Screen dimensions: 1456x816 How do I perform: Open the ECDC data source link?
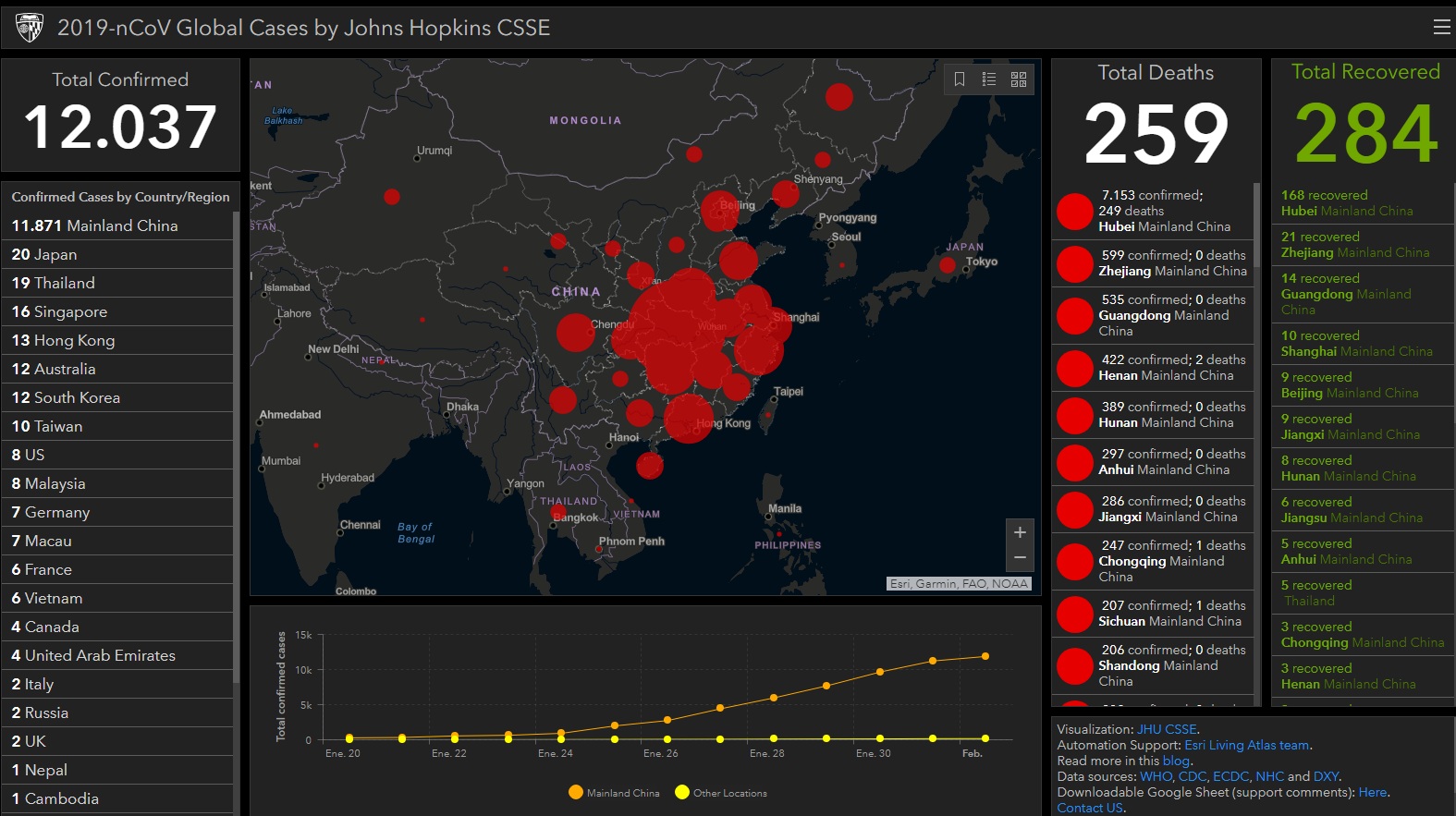1230,776
